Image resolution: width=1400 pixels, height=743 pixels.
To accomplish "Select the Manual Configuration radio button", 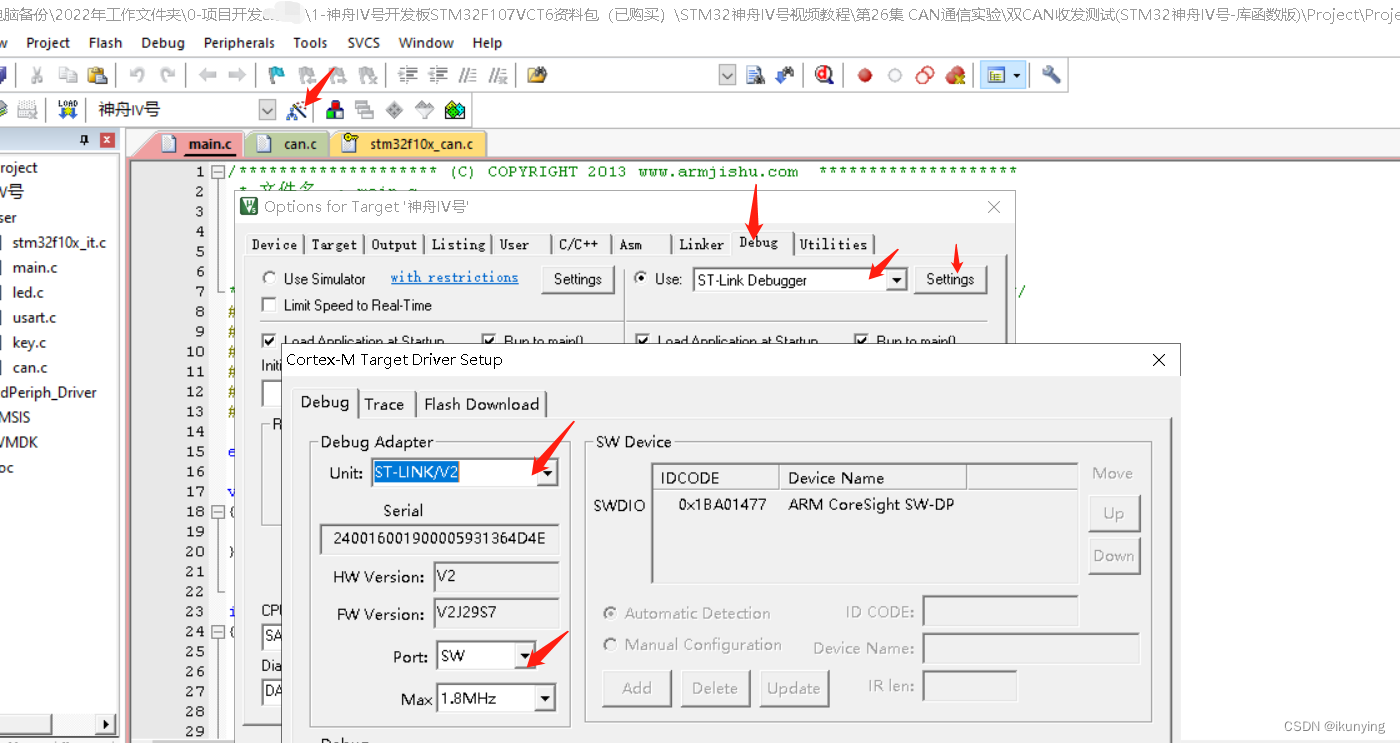I will point(610,644).
